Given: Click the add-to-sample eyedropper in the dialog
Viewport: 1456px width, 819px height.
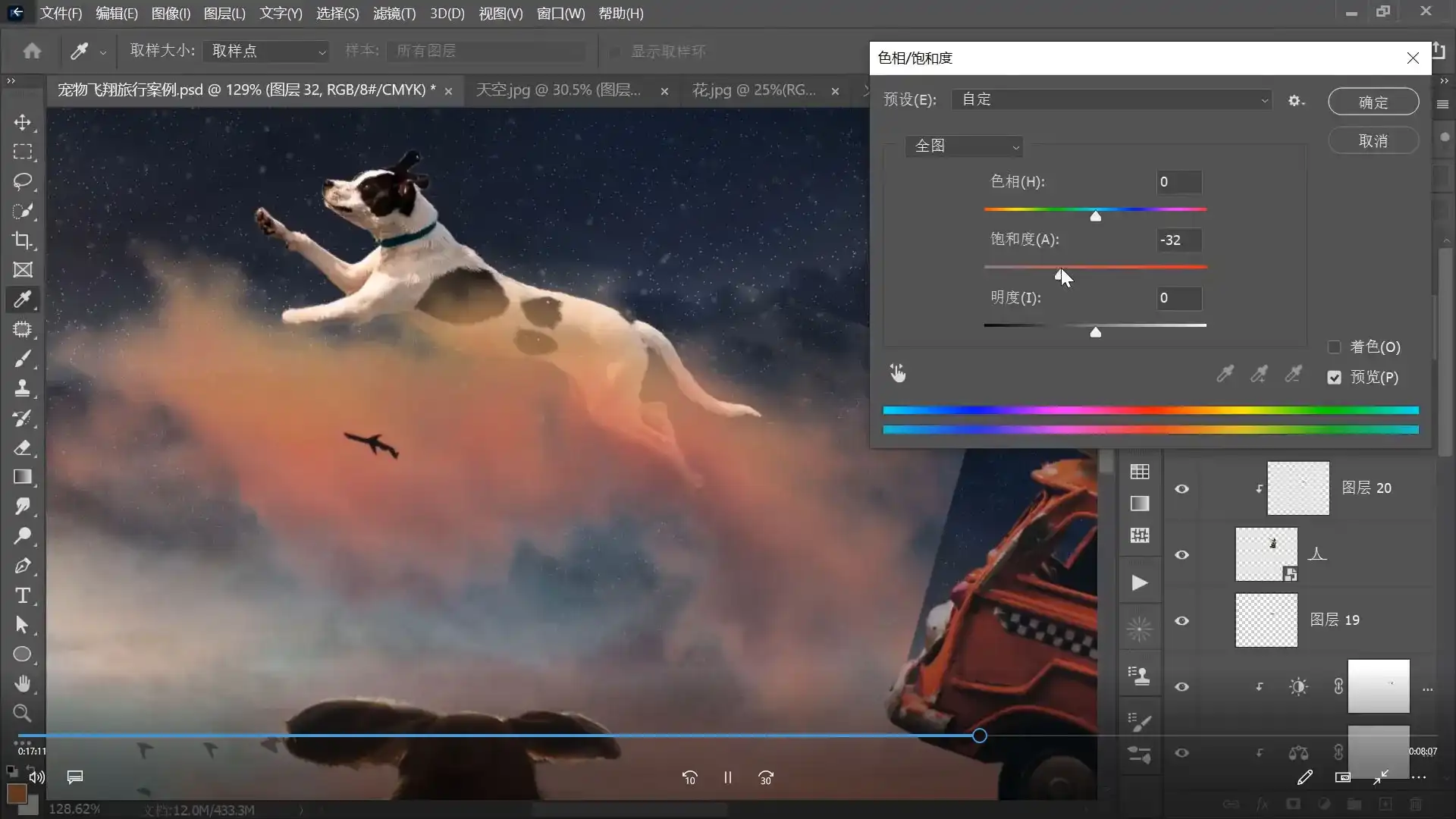Looking at the screenshot, I should [1259, 374].
